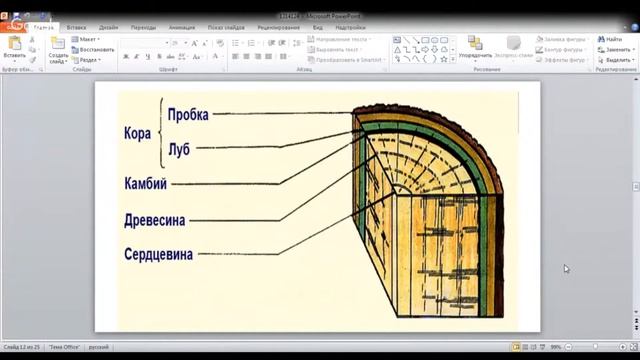Click the Arrange (Упорядочить) icon
Screen dimensions: 640x360
click(x=475, y=43)
